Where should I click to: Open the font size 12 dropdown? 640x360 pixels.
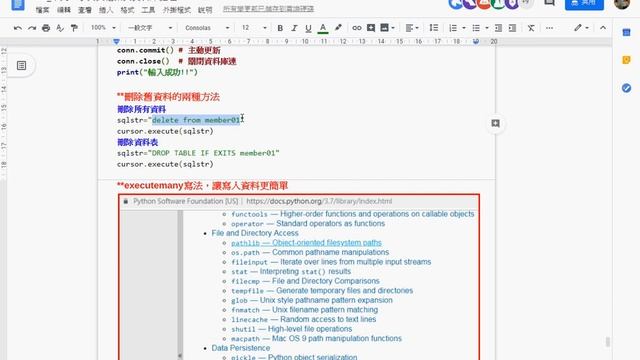tap(254, 28)
